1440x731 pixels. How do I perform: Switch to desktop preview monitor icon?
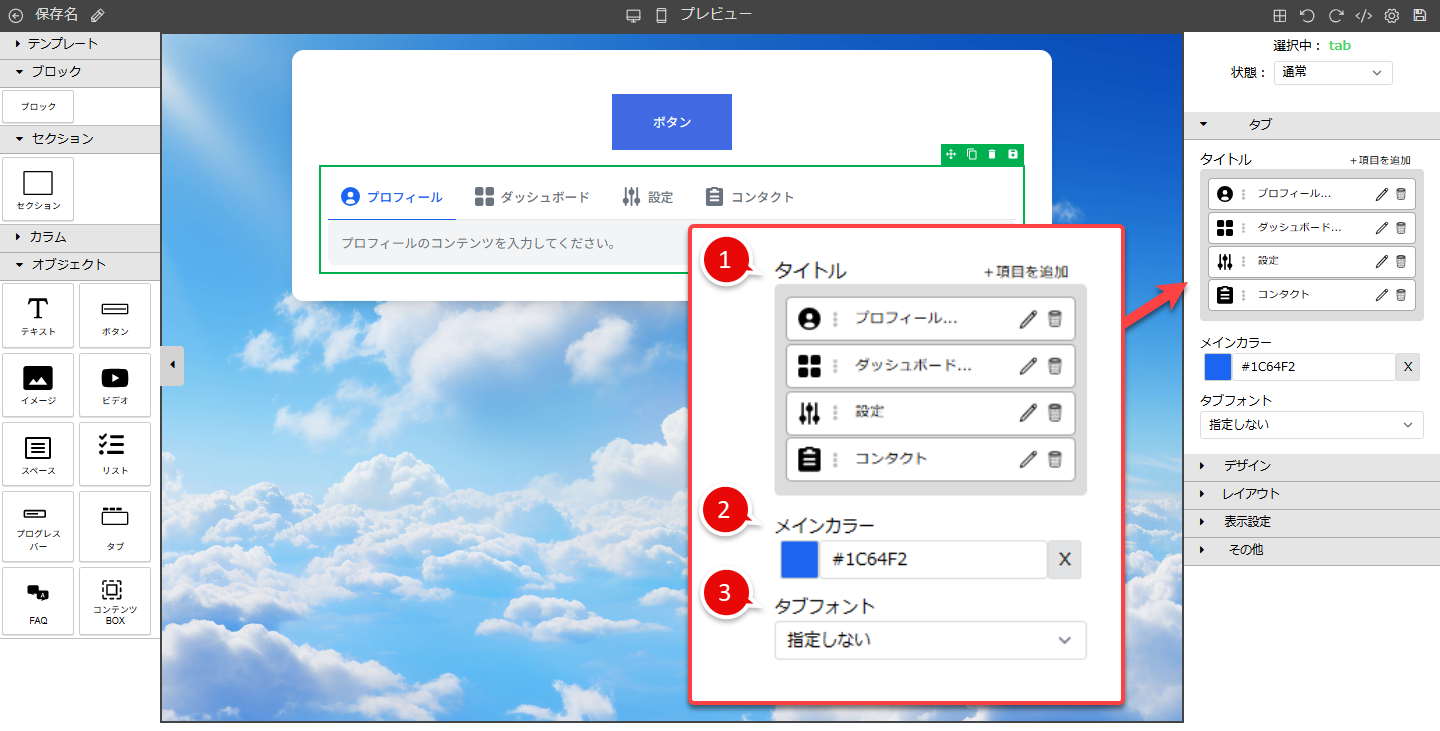coord(633,15)
